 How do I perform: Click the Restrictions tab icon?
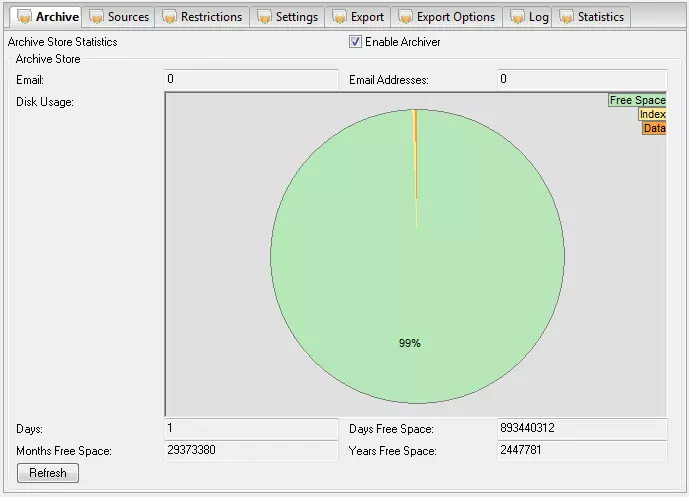tap(169, 17)
